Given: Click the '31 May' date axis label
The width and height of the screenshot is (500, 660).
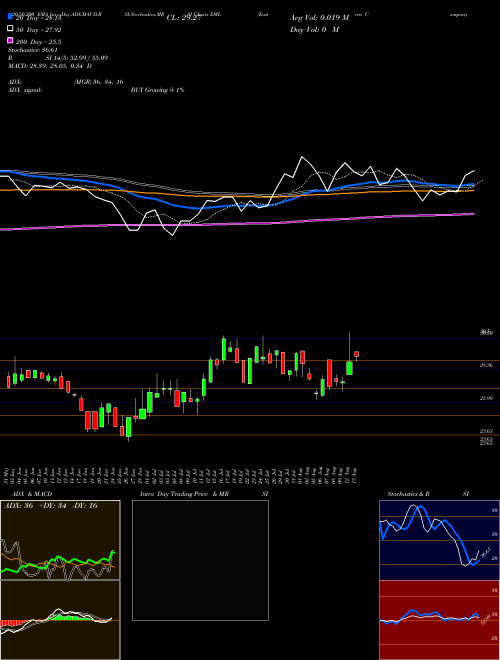Looking at the screenshot, I should pos(8,475).
